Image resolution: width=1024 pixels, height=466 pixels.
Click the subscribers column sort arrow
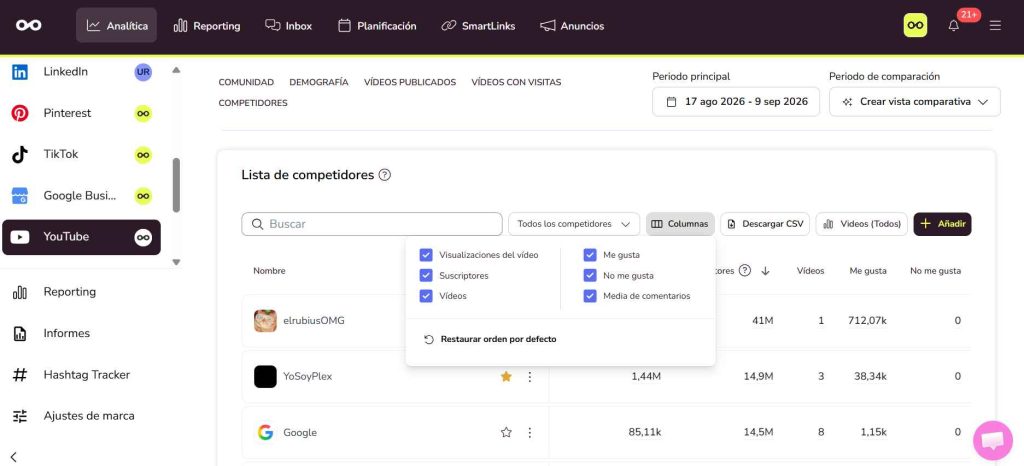(x=765, y=271)
